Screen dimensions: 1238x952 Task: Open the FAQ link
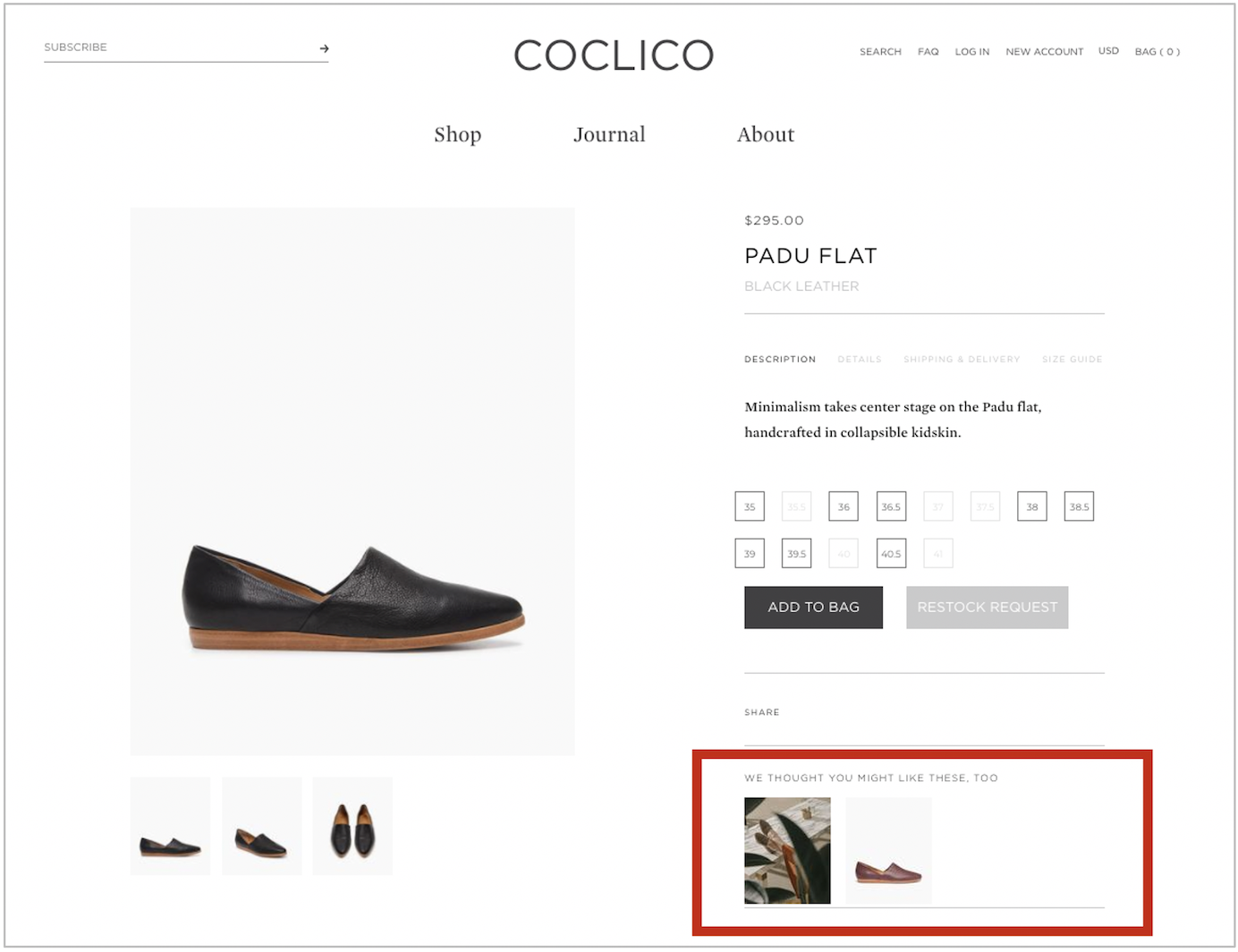pos(928,52)
